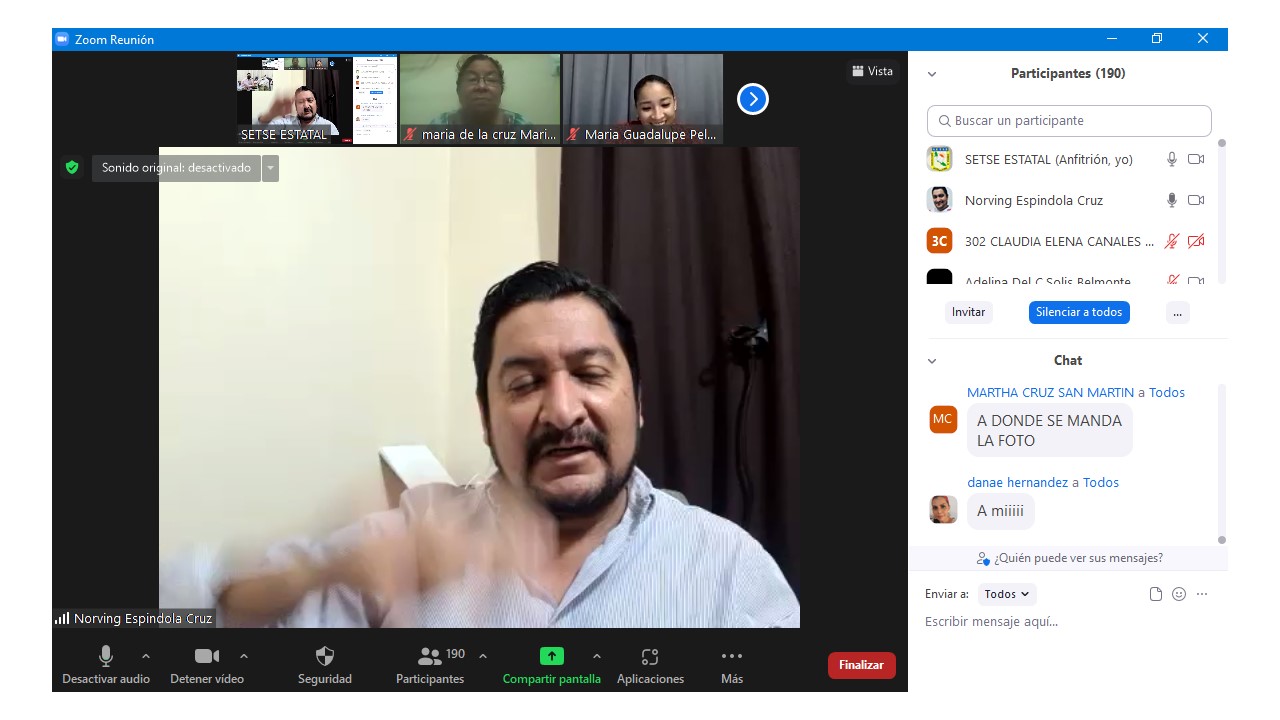The image size is (1280, 720).
Task: Click Norving Espindola Cruz microphone icon
Action: point(1172,200)
